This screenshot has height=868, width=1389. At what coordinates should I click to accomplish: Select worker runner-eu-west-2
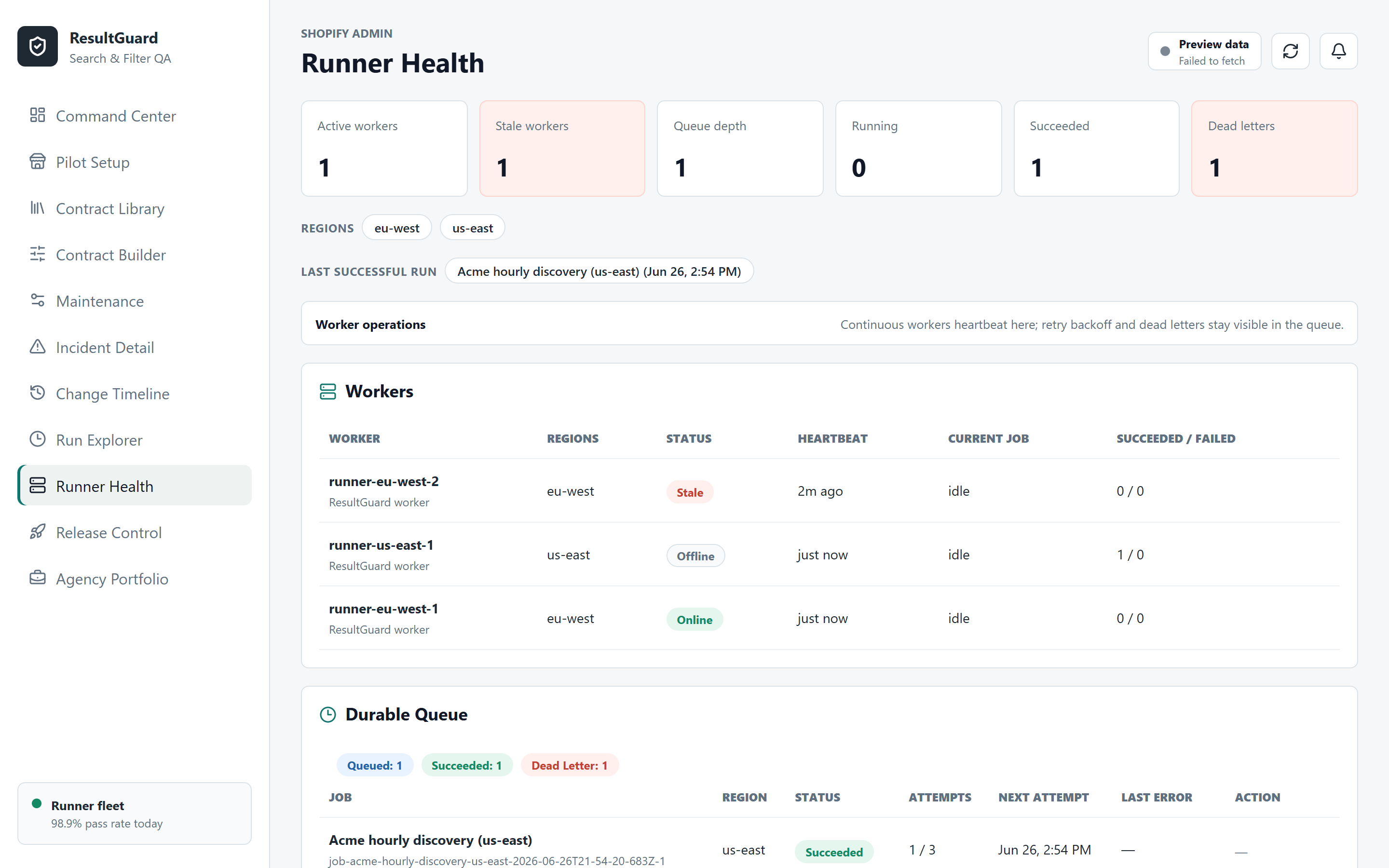pyautogui.click(x=383, y=482)
